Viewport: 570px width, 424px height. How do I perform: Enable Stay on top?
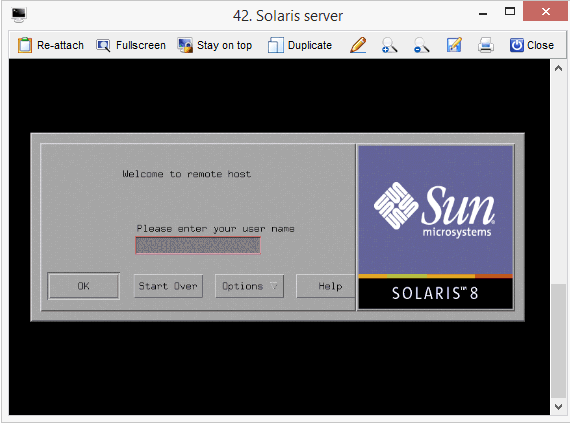point(214,45)
